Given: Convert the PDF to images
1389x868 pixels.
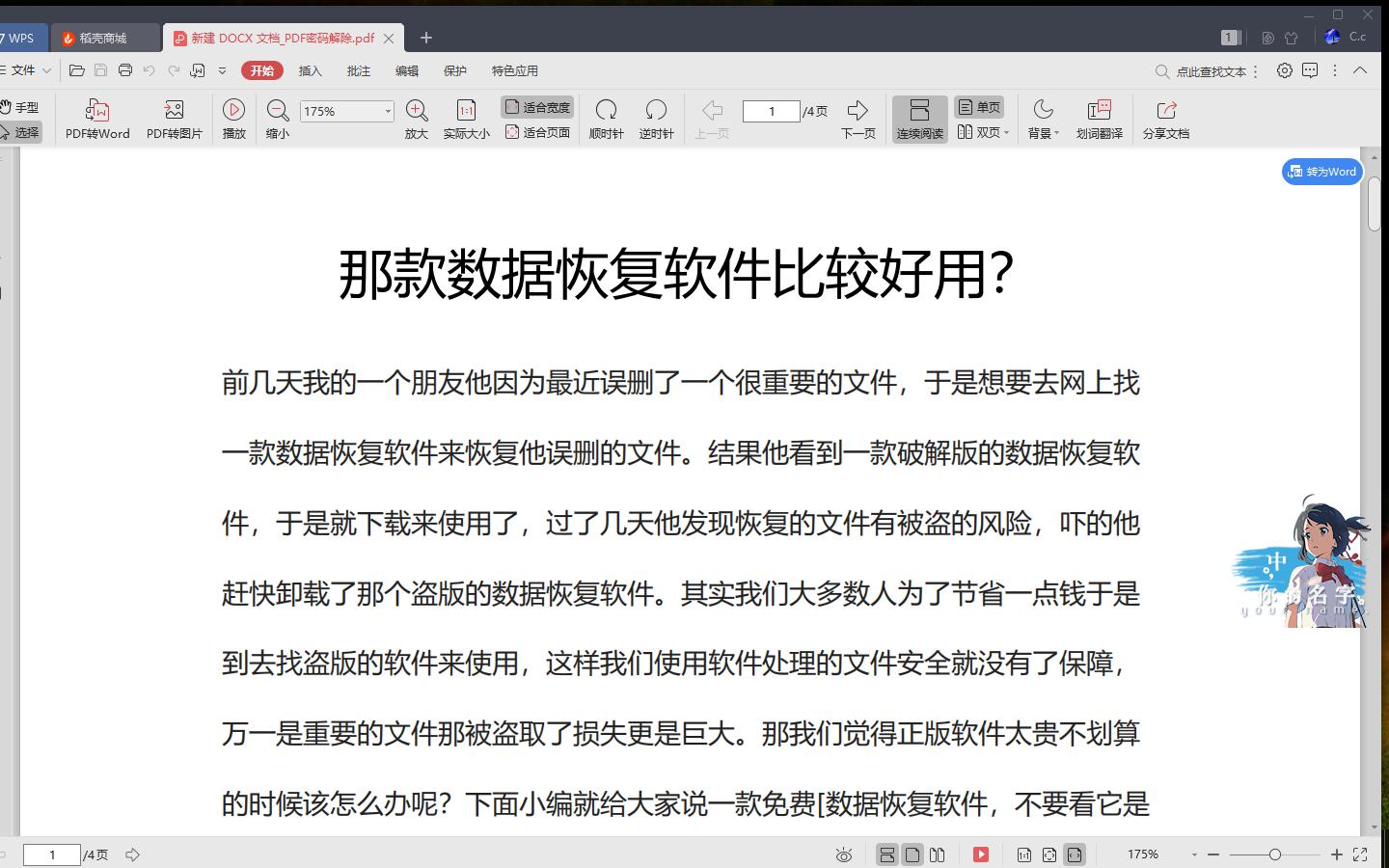Looking at the screenshot, I should [174, 118].
